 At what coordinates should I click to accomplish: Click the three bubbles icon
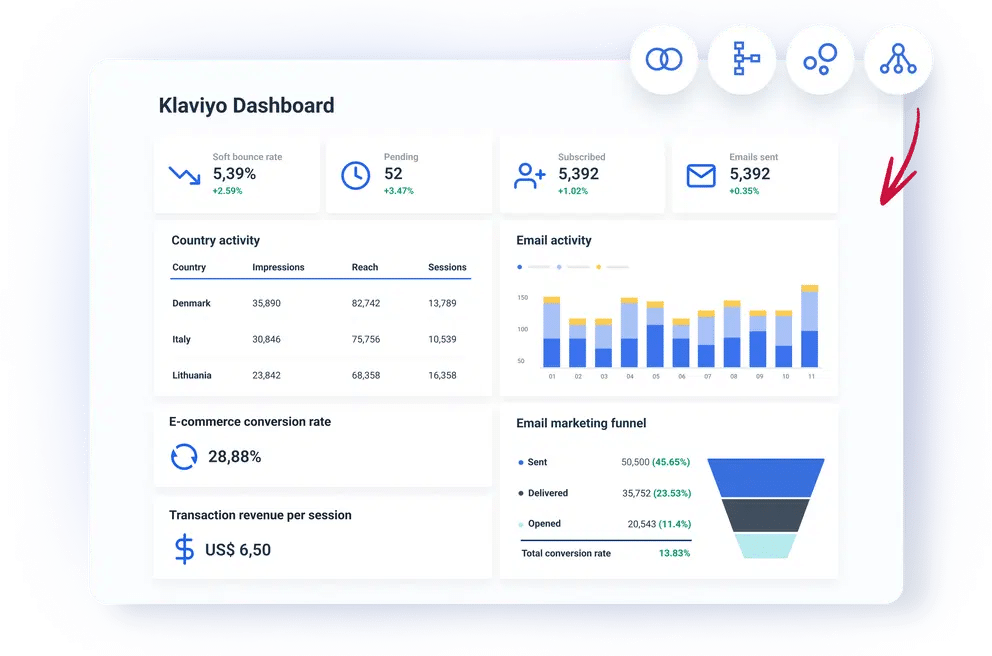(820, 60)
